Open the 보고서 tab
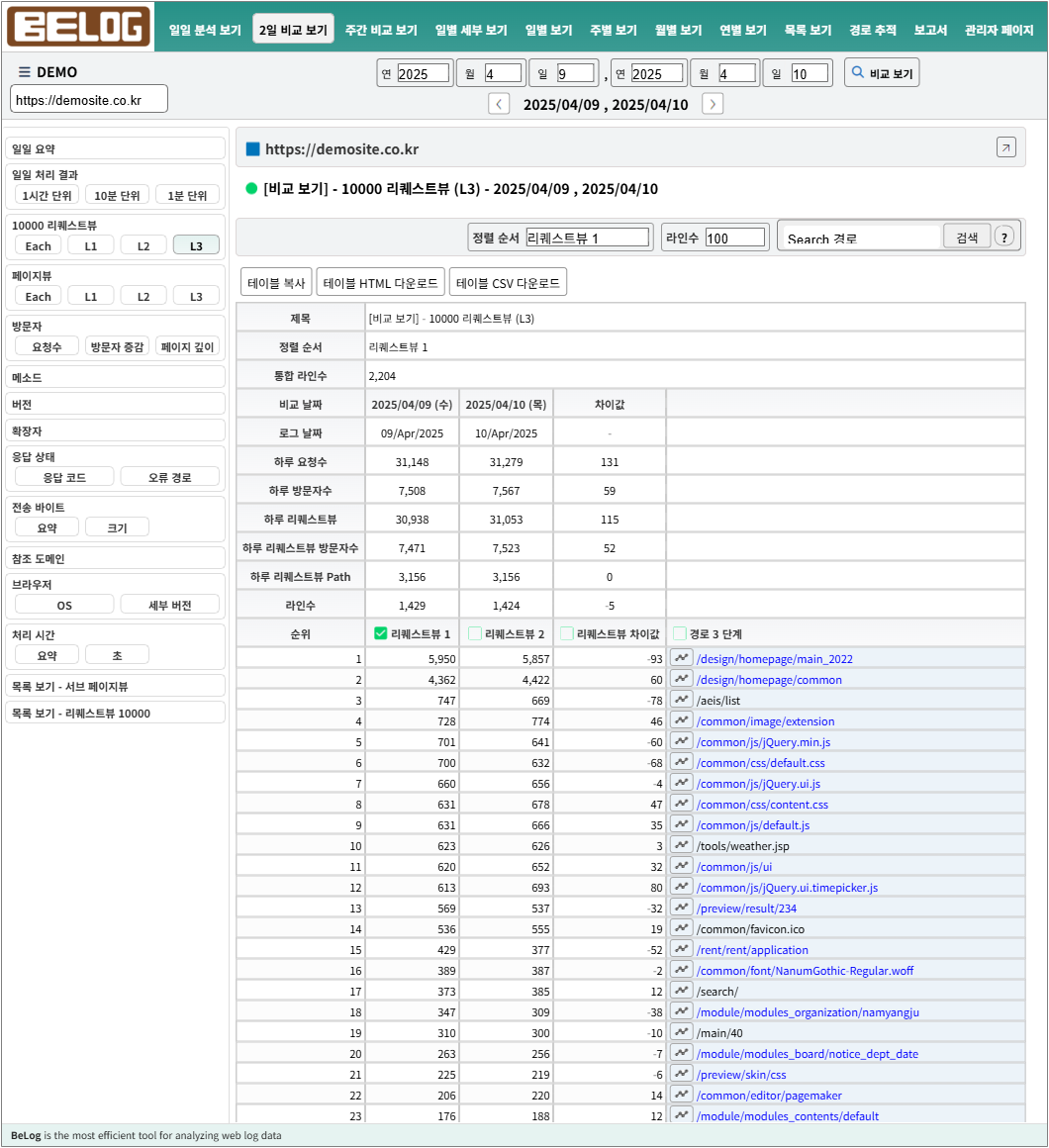The image size is (1049, 1148). click(930, 30)
